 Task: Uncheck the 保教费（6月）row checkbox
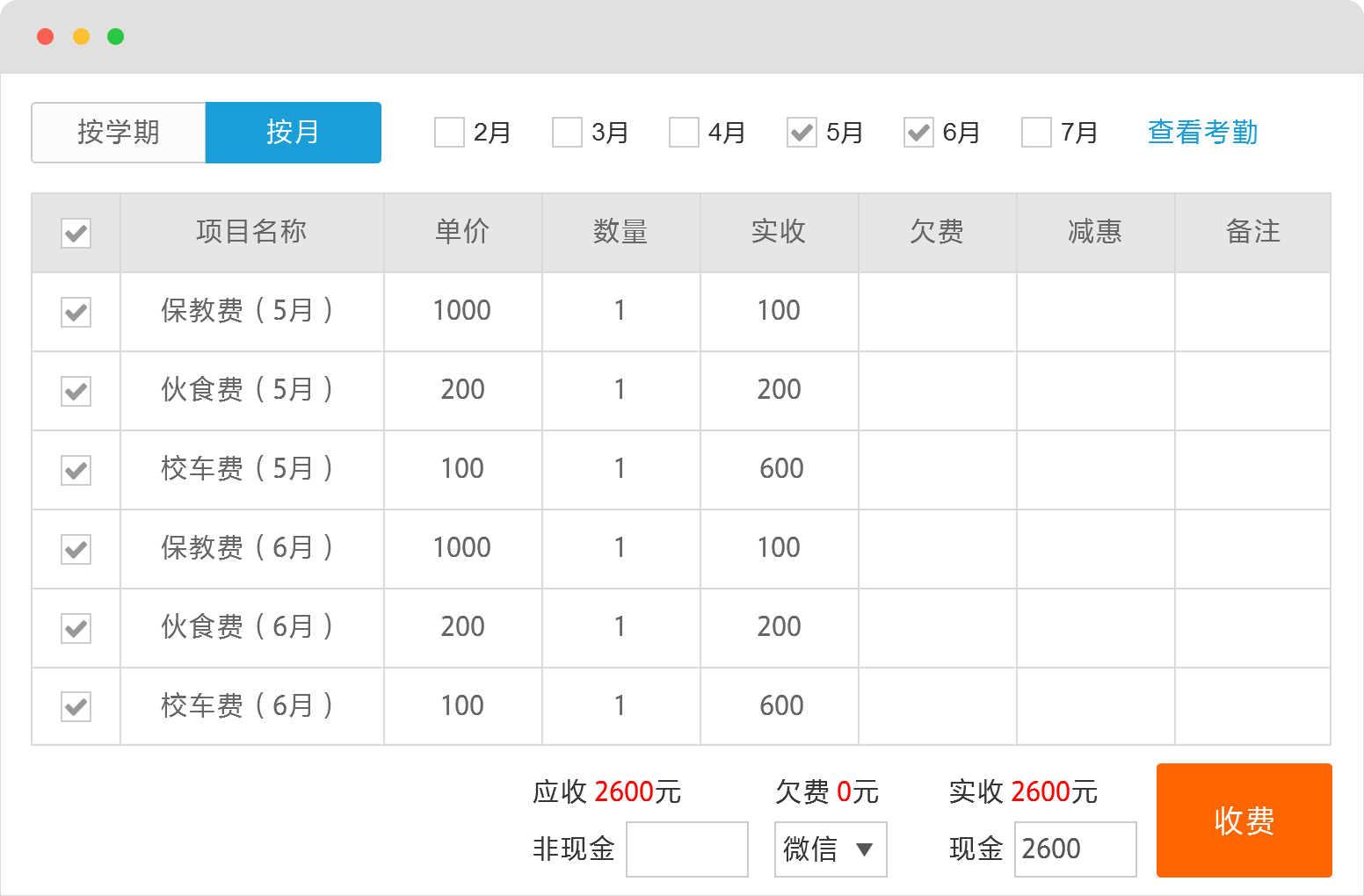76,549
